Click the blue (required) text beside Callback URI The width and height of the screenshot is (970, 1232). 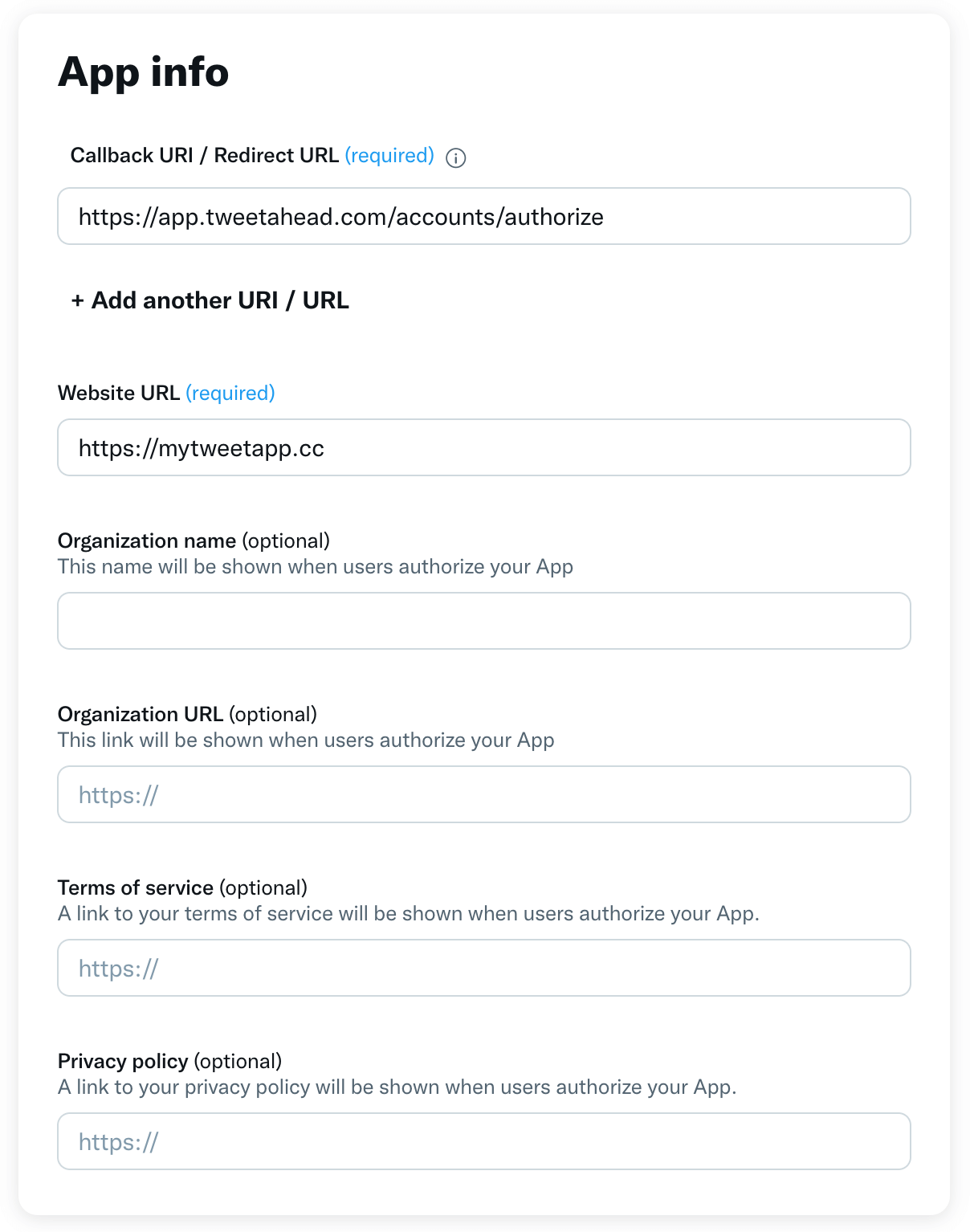coord(389,156)
